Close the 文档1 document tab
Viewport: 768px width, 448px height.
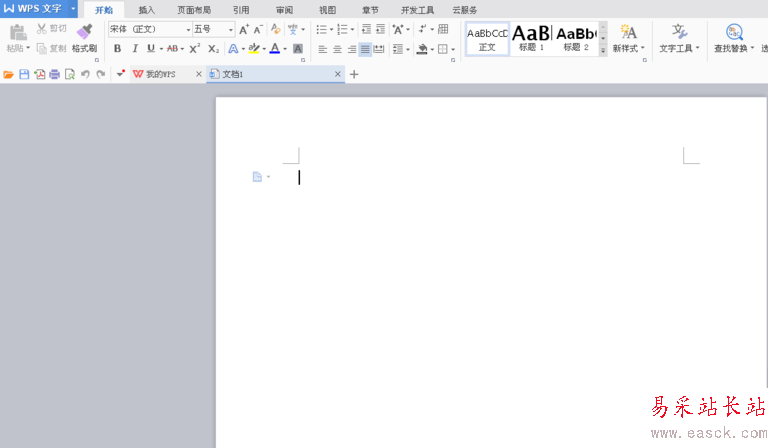[337, 74]
